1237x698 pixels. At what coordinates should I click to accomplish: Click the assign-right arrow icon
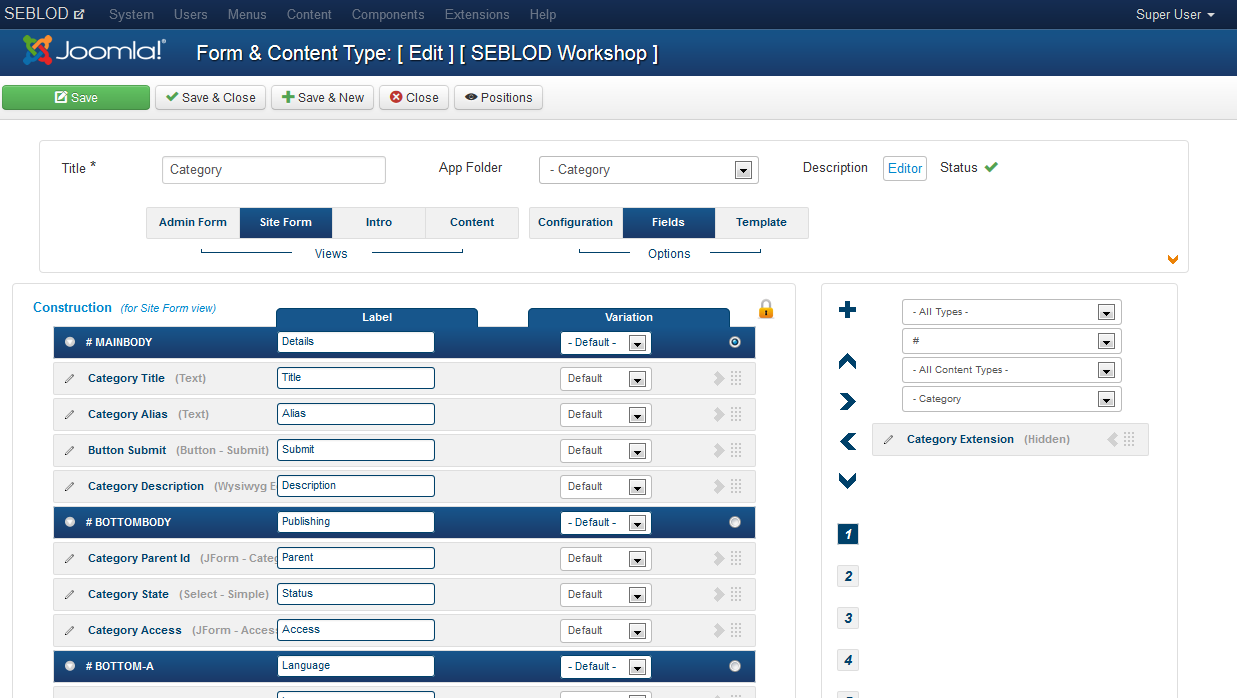847,400
